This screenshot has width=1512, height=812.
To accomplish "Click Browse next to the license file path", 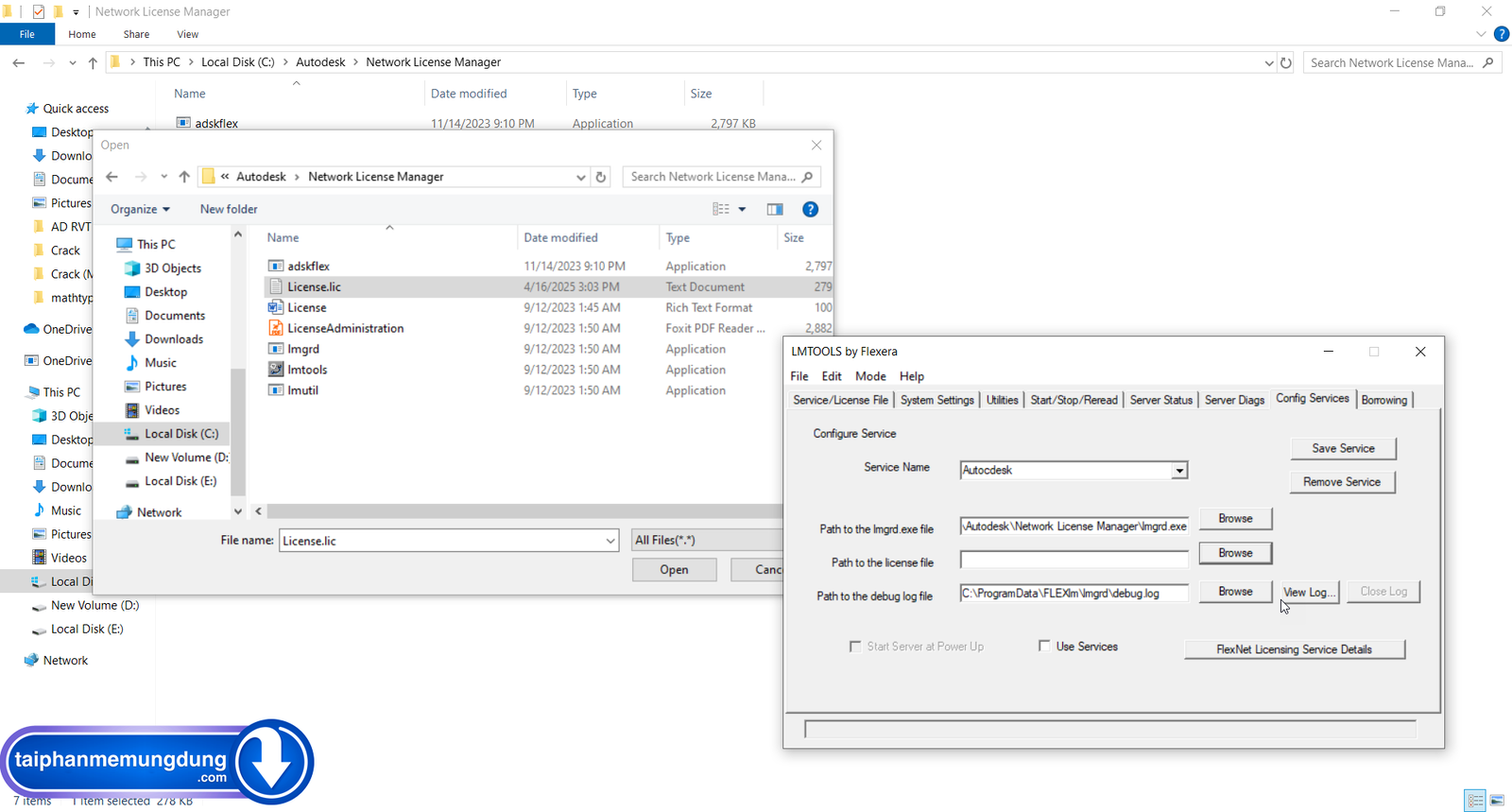I will point(1235,553).
